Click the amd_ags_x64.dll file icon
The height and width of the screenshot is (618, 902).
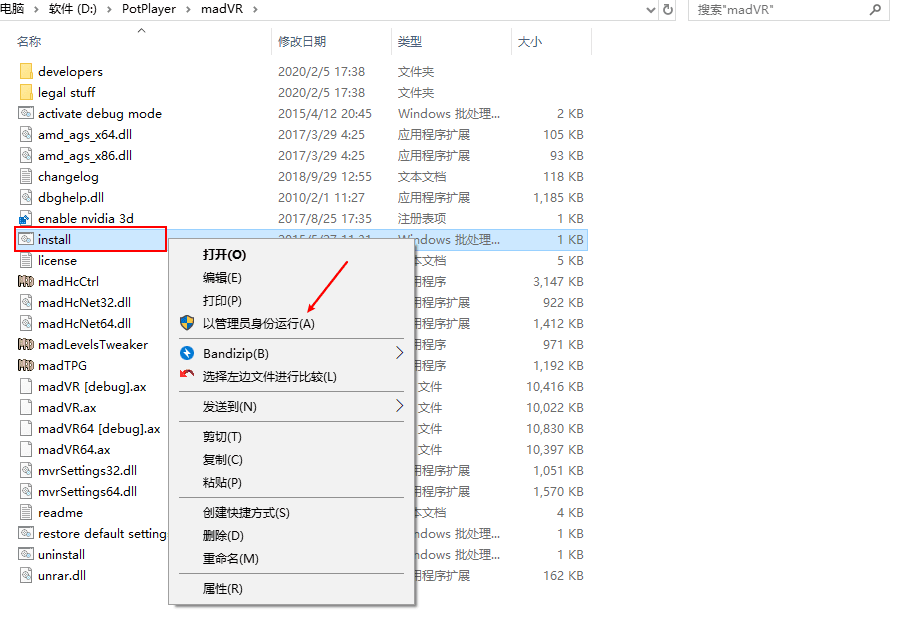(26, 135)
